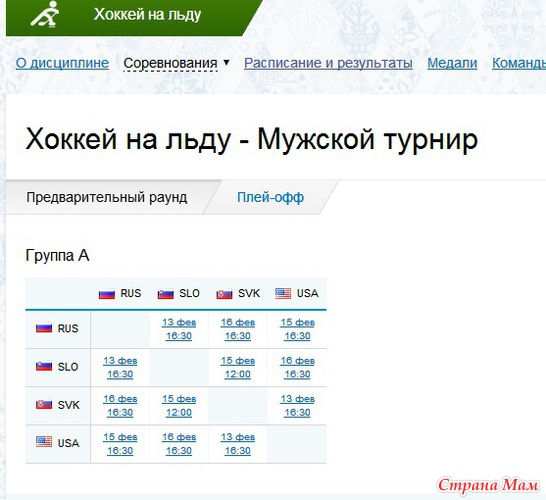The width and height of the screenshot is (546, 500).
Task: Open the О дисциплине link
Action: [62, 63]
